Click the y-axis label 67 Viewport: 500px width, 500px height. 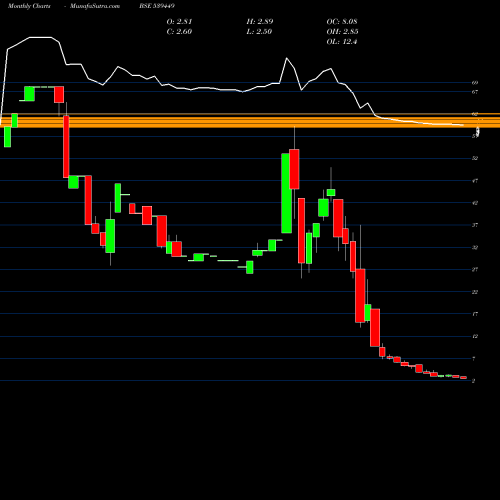[475, 92]
